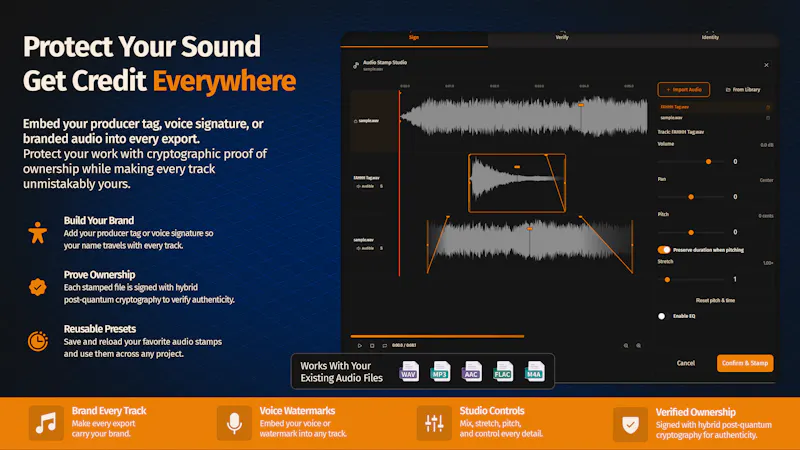Click the lock icon on the sample.wav base track
The width and height of the screenshot is (800, 450).
(356, 121)
